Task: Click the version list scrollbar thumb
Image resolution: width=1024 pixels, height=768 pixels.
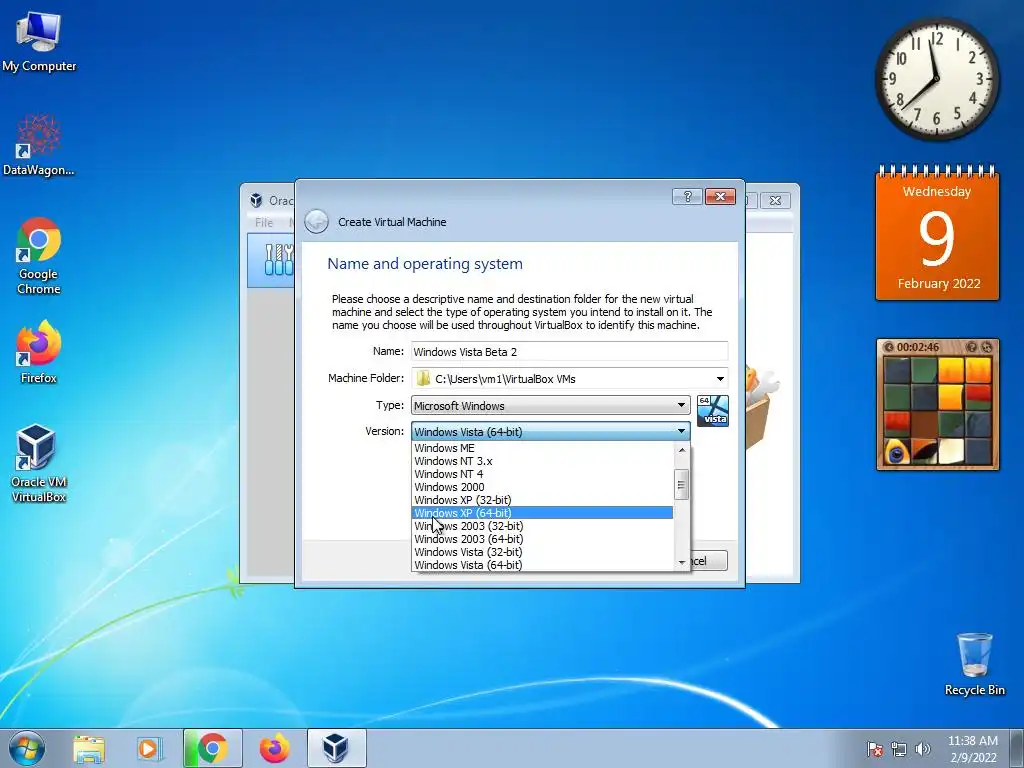Action: [682, 485]
